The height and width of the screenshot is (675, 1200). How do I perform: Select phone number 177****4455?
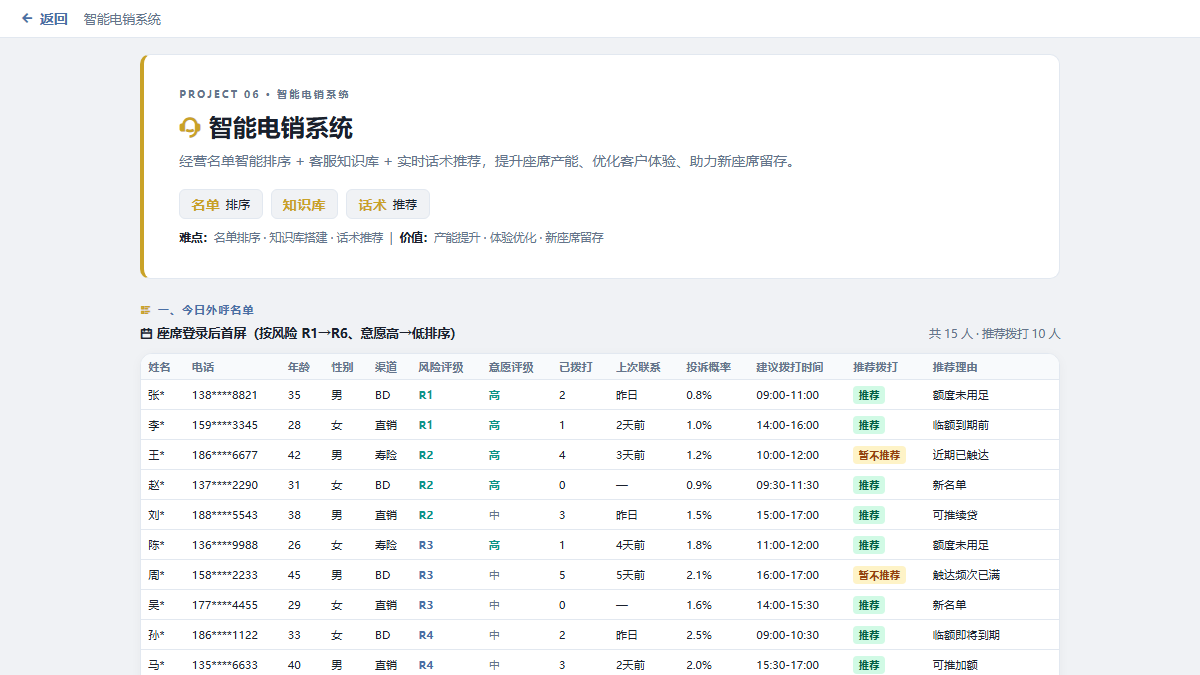225,605
